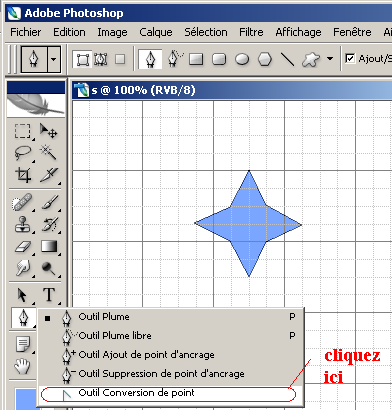
Task: Select the Move tool
Action: [x=49, y=131]
